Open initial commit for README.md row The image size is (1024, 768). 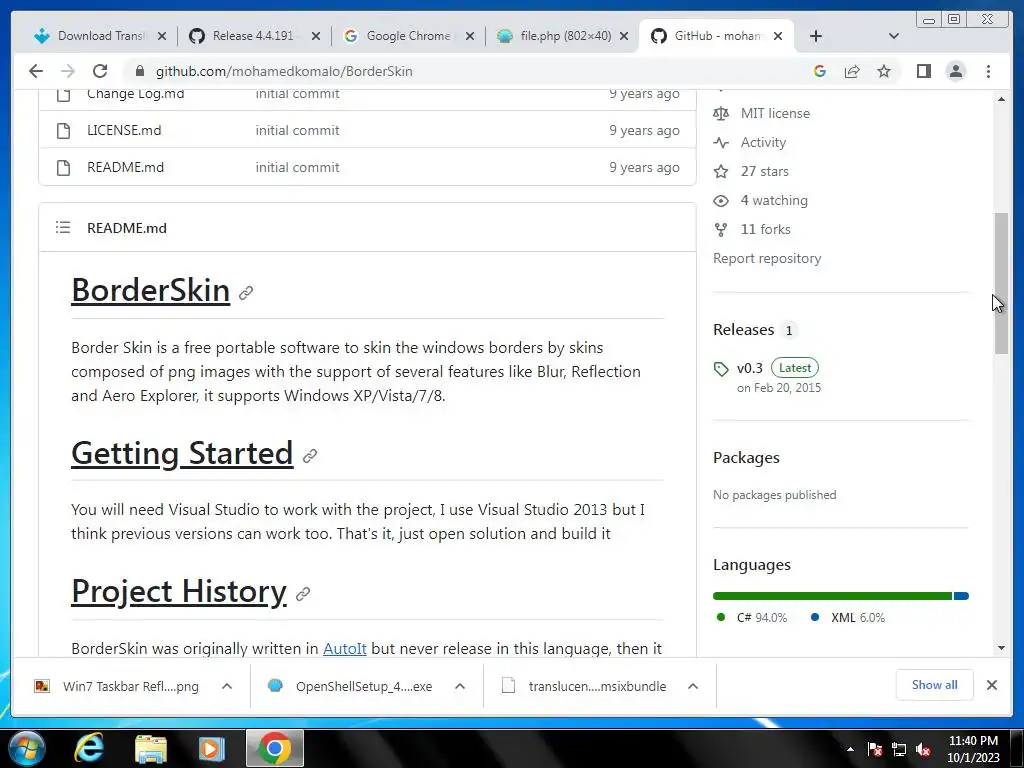[297, 167]
